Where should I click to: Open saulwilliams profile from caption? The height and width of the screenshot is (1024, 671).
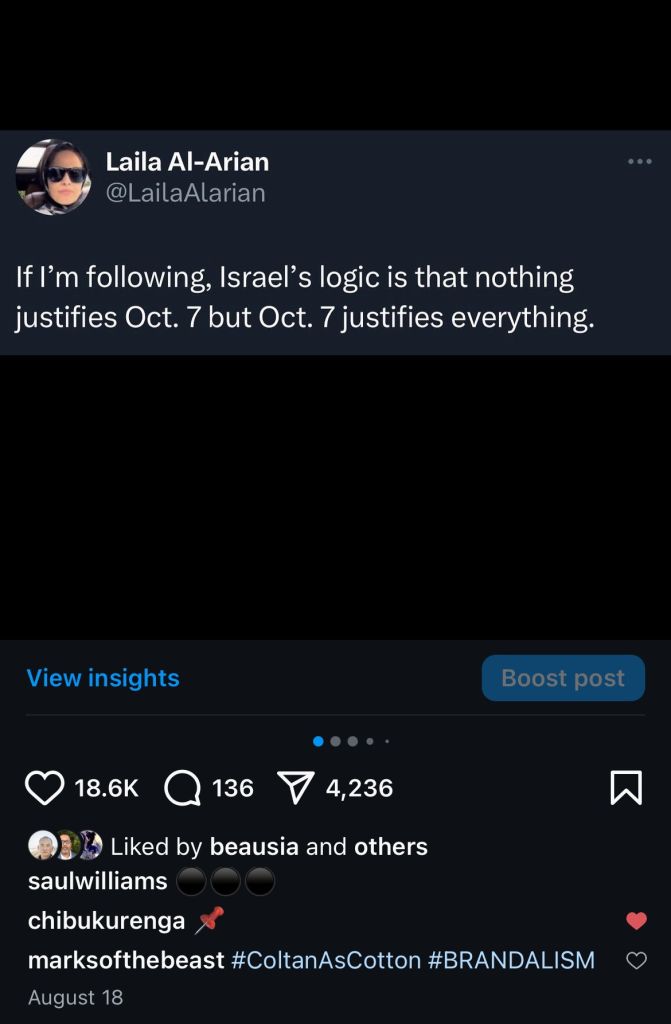tap(97, 881)
